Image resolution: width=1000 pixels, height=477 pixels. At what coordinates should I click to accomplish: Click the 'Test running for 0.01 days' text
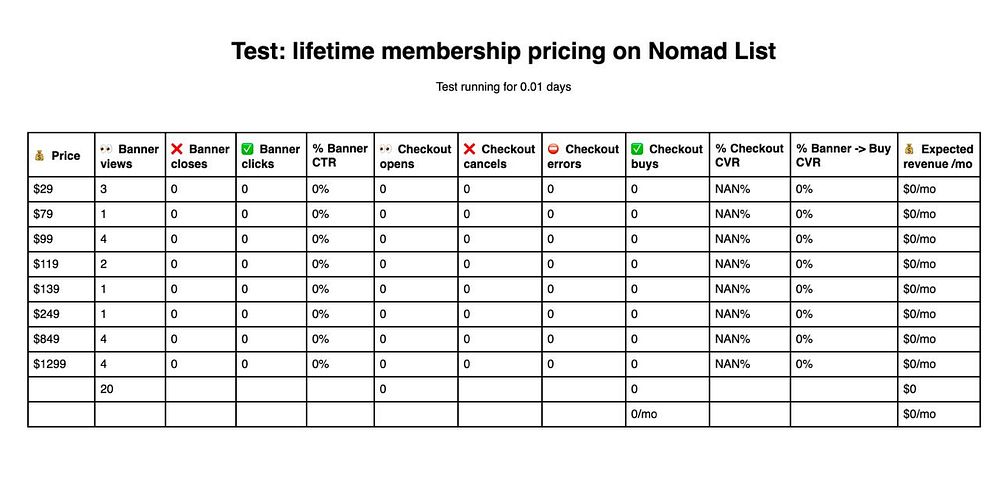tap(503, 87)
